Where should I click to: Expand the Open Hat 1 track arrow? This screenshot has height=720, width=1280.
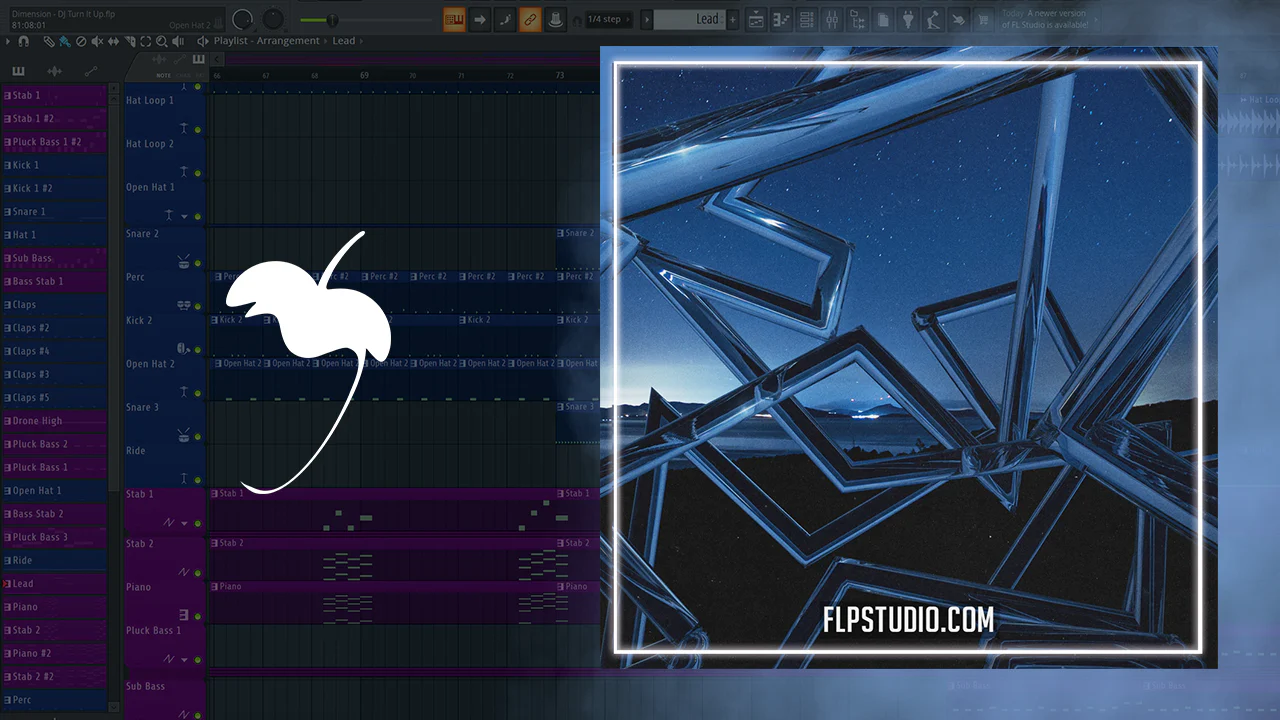[184, 215]
